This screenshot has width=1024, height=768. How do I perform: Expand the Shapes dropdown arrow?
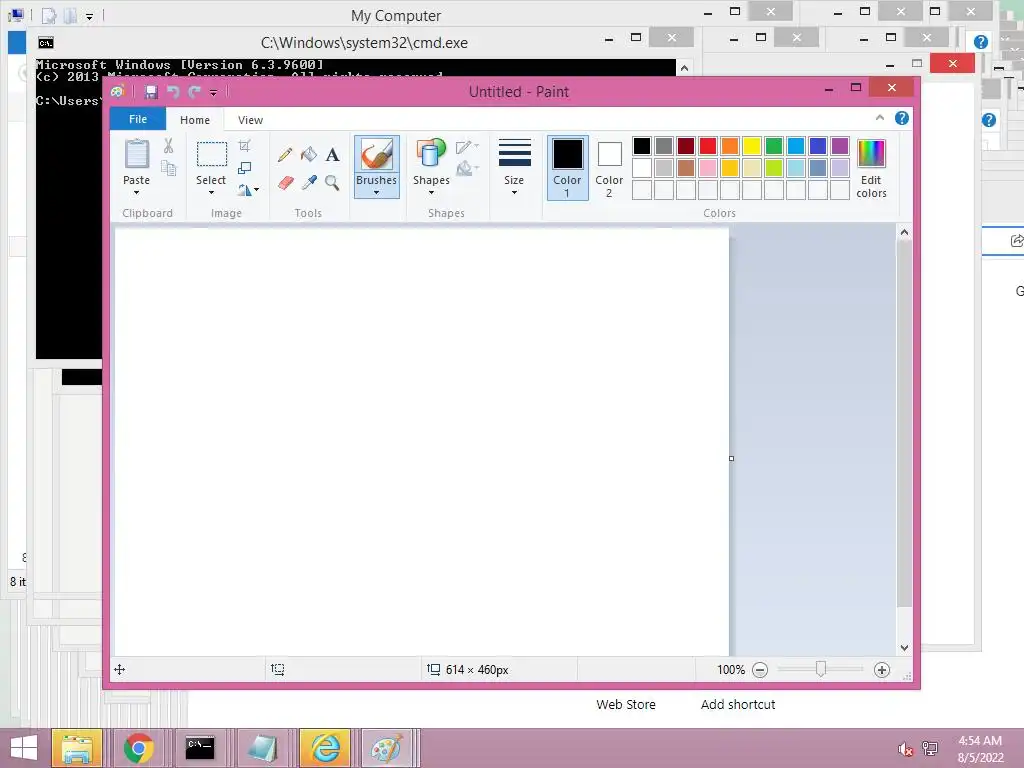(431, 193)
